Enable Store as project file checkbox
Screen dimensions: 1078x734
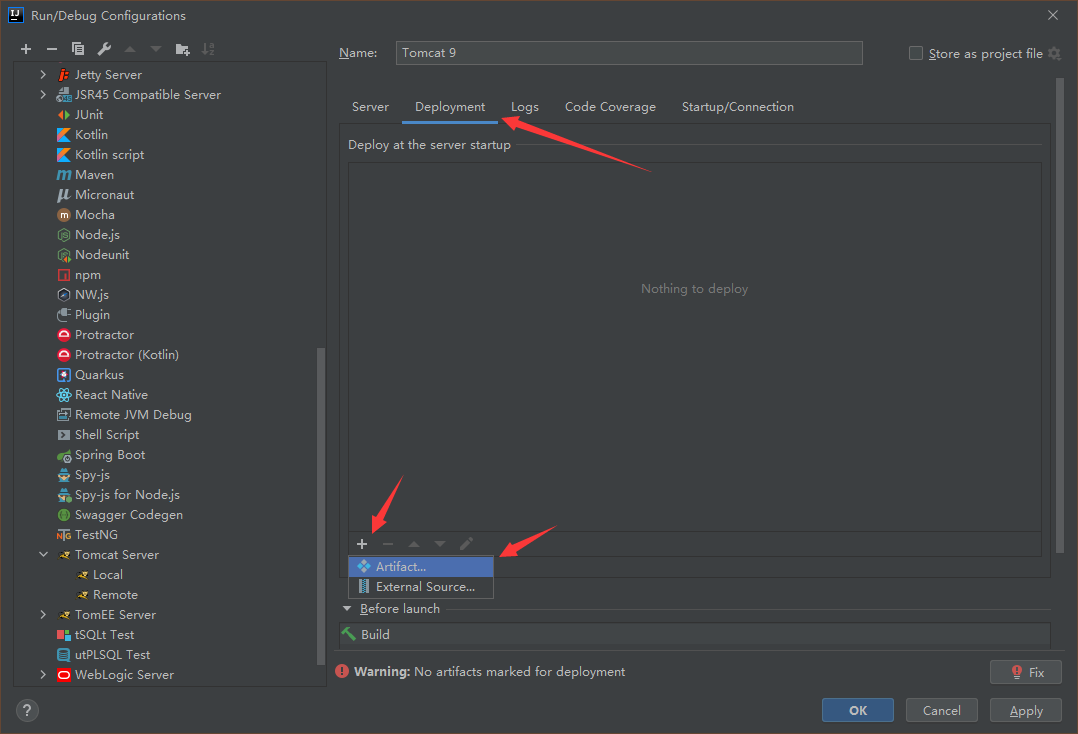pyautogui.click(x=916, y=53)
